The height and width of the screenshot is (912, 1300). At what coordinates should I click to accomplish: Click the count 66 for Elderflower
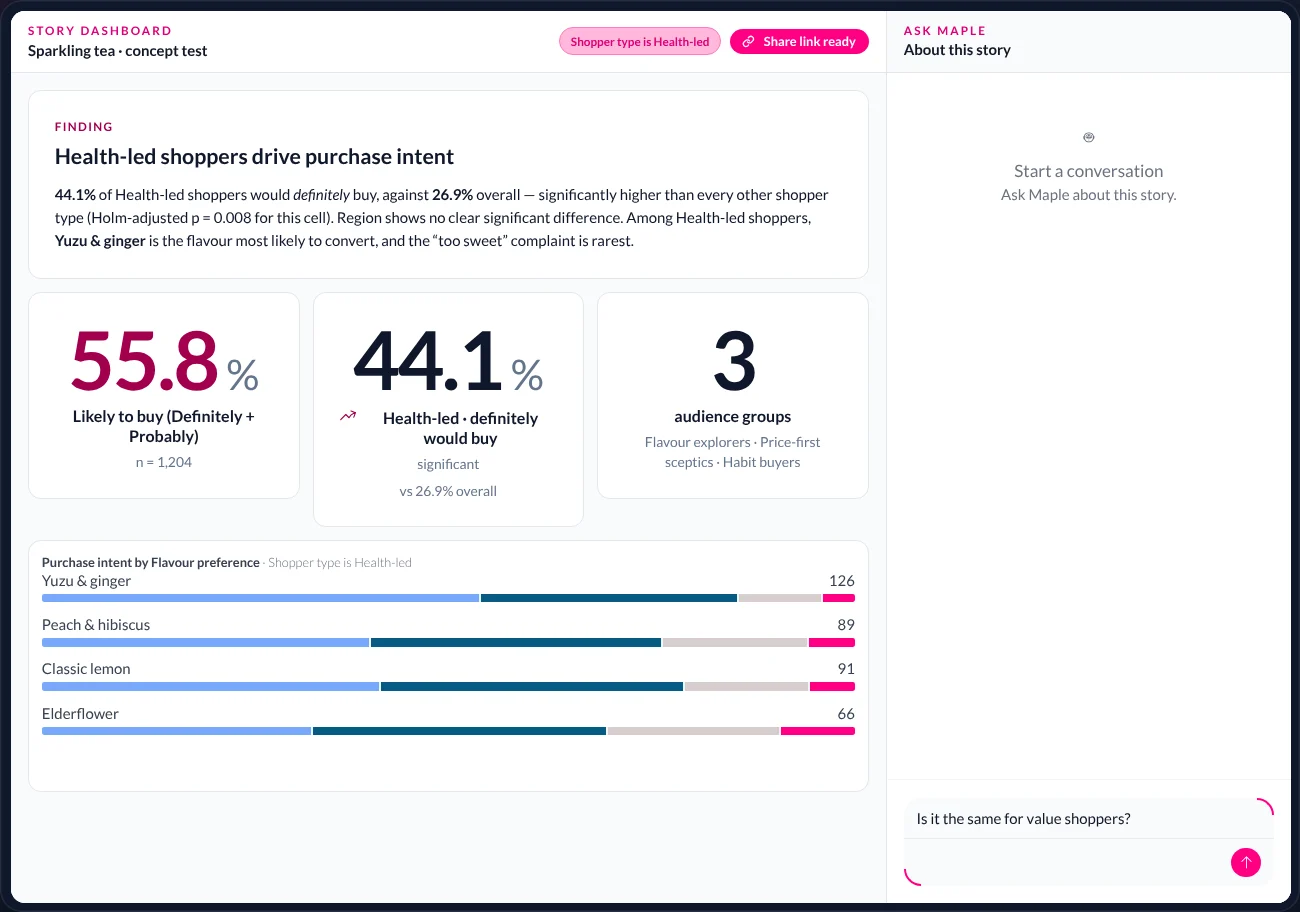[846, 714]
